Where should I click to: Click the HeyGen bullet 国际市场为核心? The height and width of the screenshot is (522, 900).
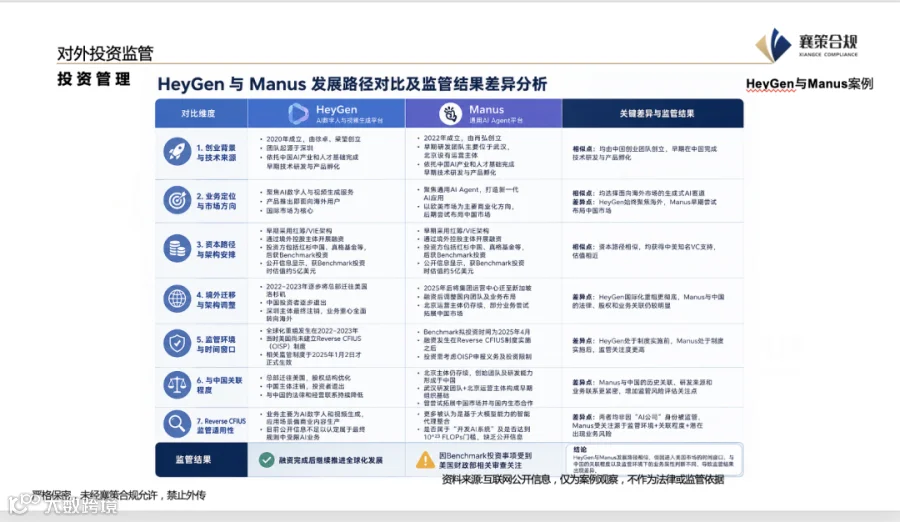289,211
